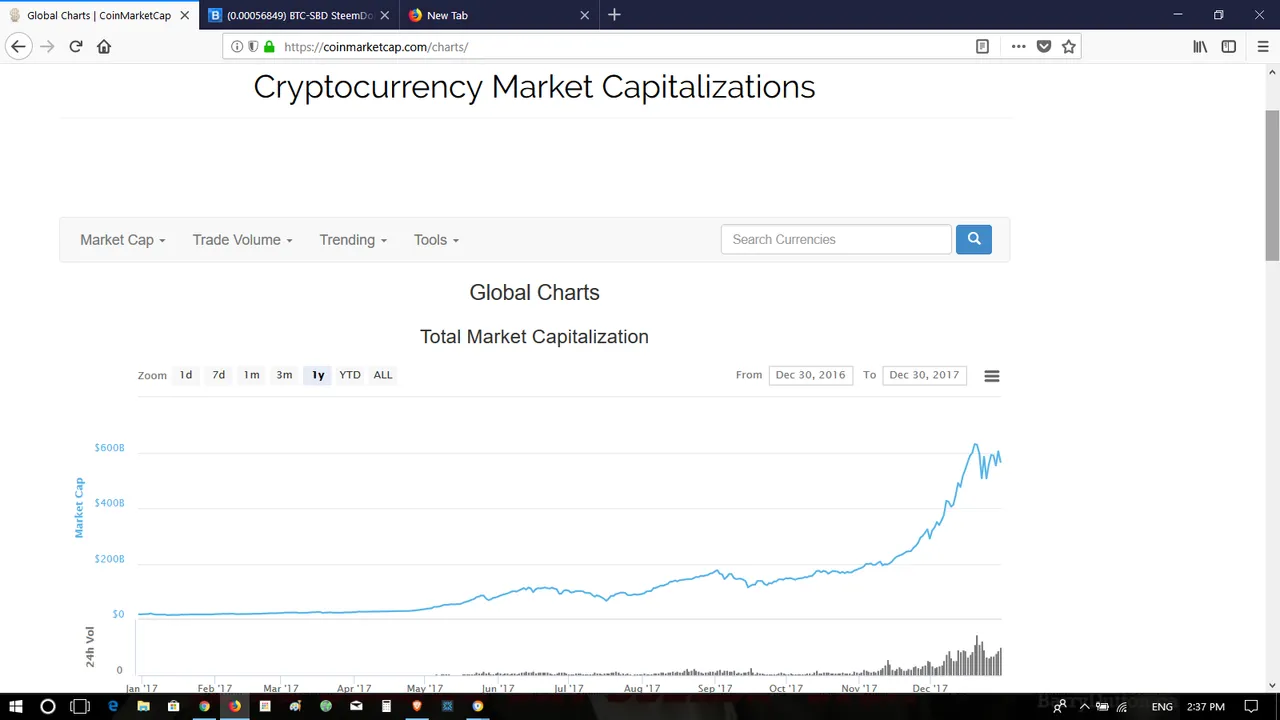Set chart zoom to 7d

tap(219, 375)
